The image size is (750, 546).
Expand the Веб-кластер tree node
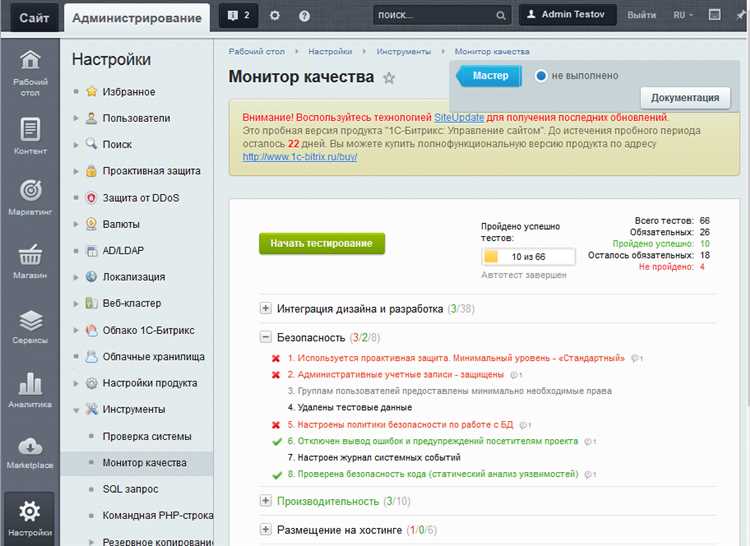76,304
